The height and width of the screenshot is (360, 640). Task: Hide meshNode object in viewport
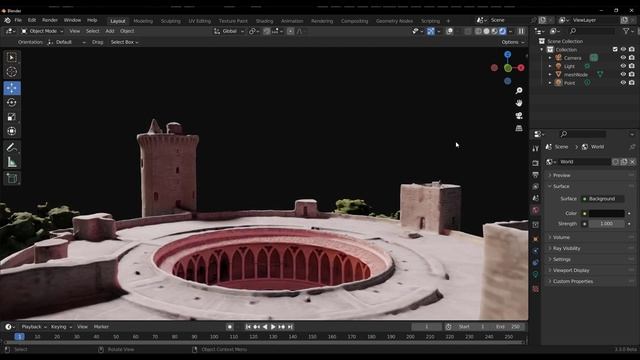[623, 74]
